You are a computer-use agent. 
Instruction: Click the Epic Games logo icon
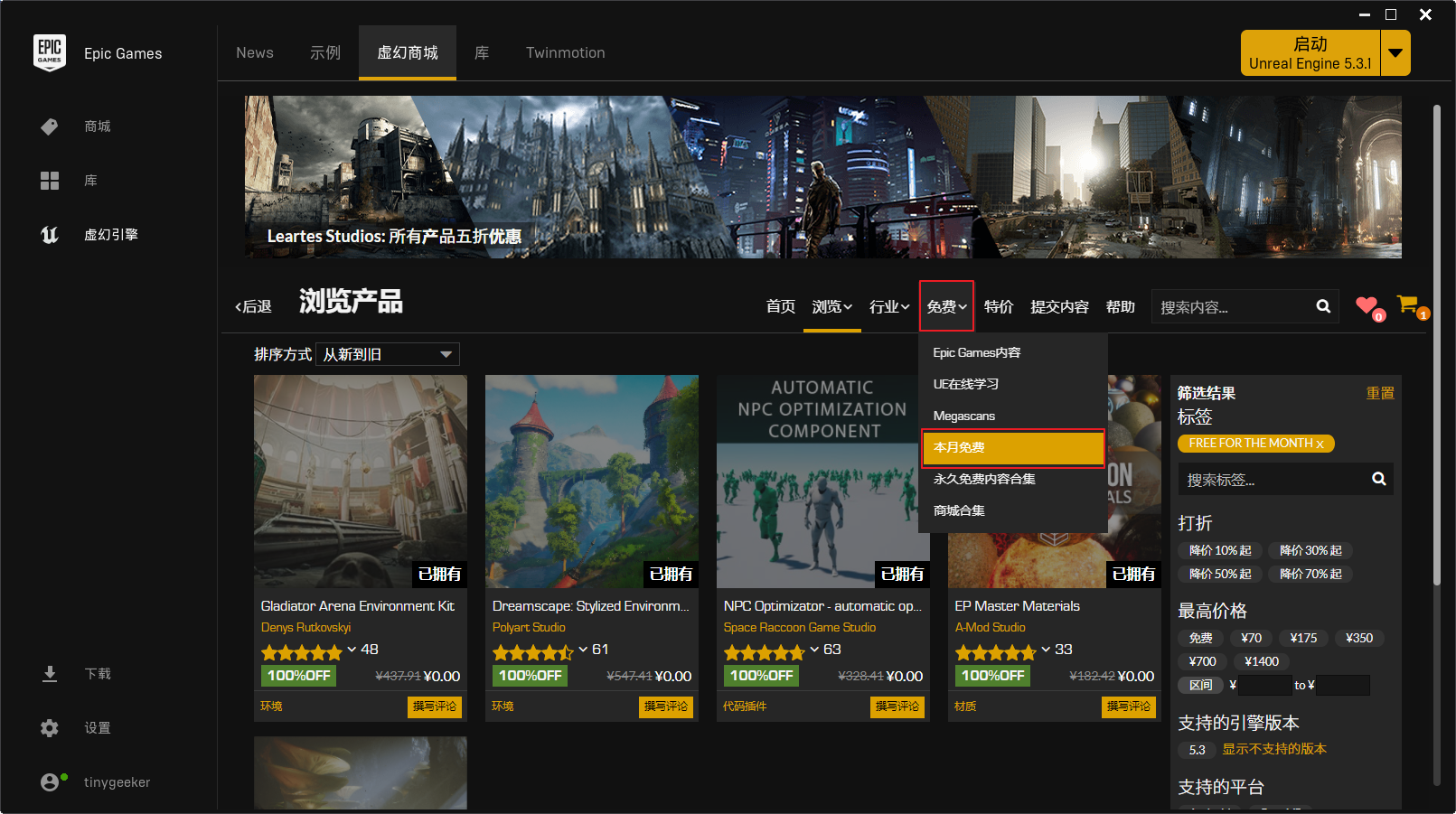(50, 53)
